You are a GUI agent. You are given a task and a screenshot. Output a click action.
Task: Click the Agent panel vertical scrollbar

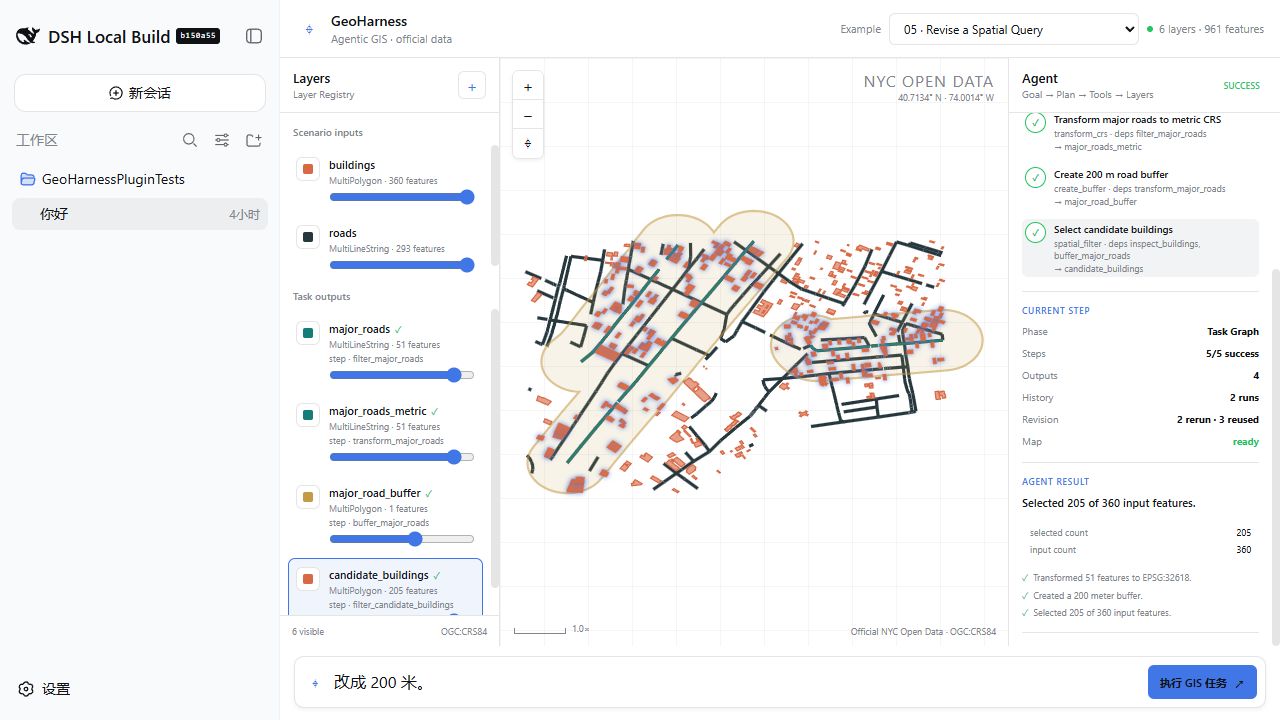point(1274,457)
